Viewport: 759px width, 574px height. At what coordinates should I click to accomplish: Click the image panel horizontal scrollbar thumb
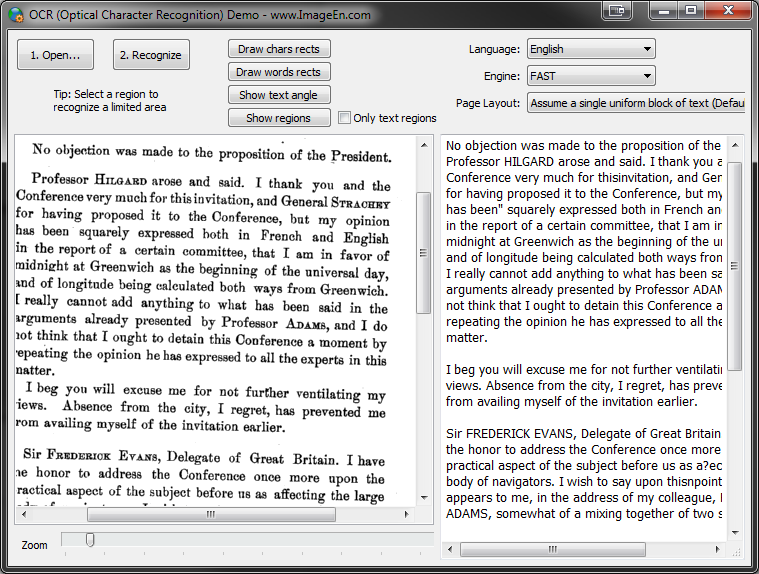tap(211, 514)
